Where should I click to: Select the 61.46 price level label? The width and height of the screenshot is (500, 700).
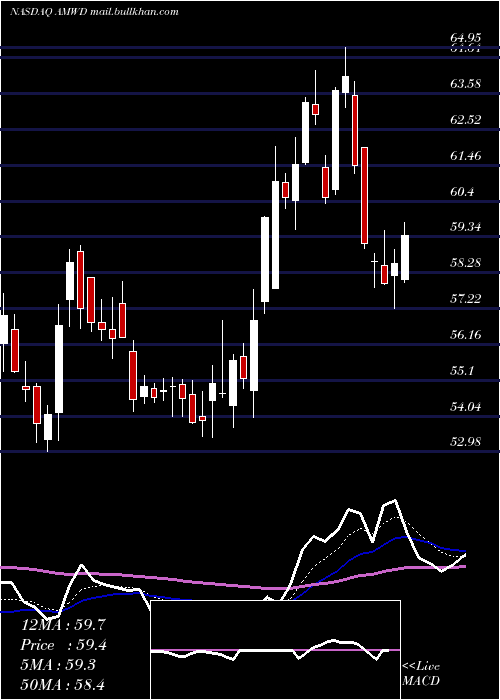tap(466, 155)
